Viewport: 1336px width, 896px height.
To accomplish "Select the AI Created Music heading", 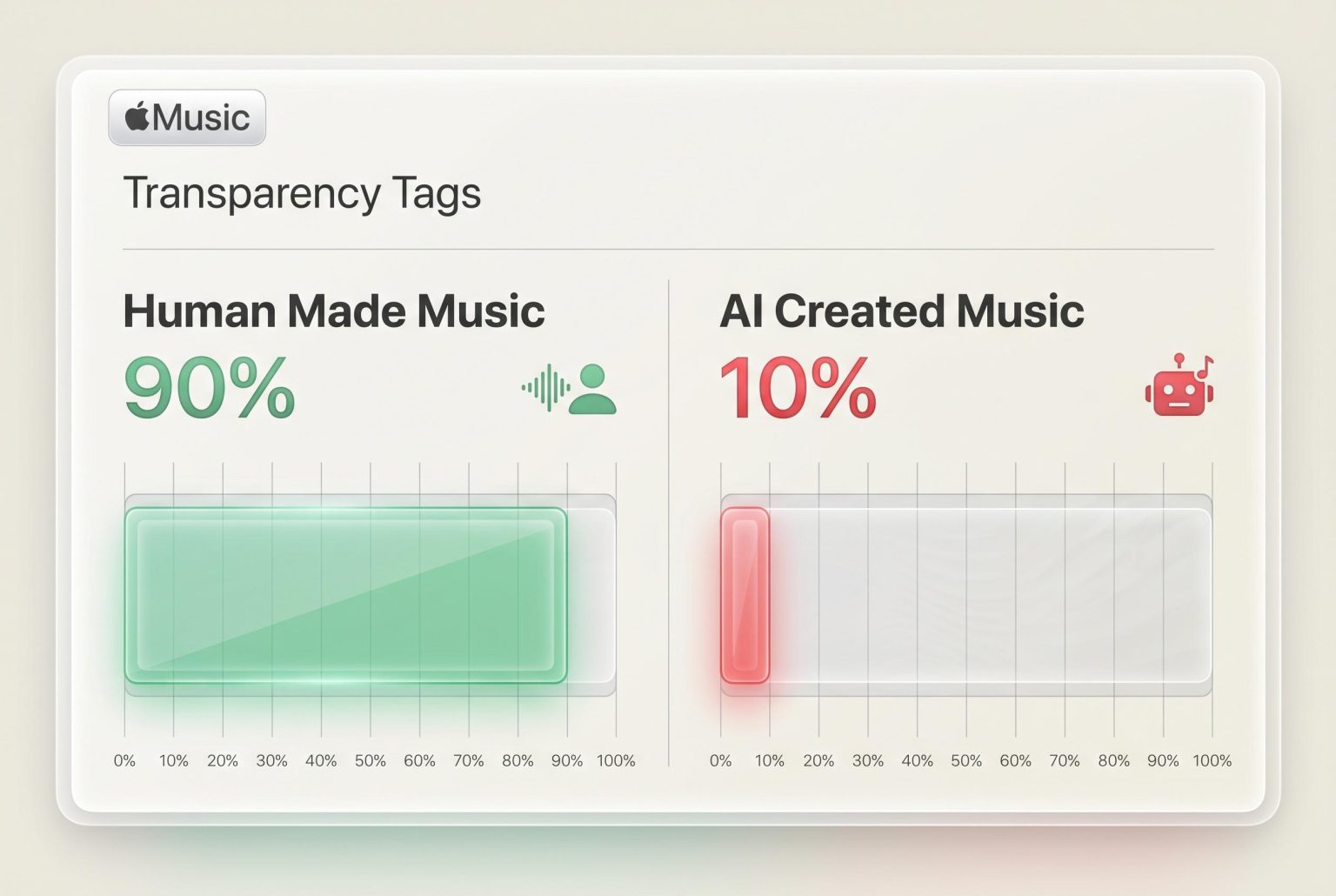I will pos(901,311).
